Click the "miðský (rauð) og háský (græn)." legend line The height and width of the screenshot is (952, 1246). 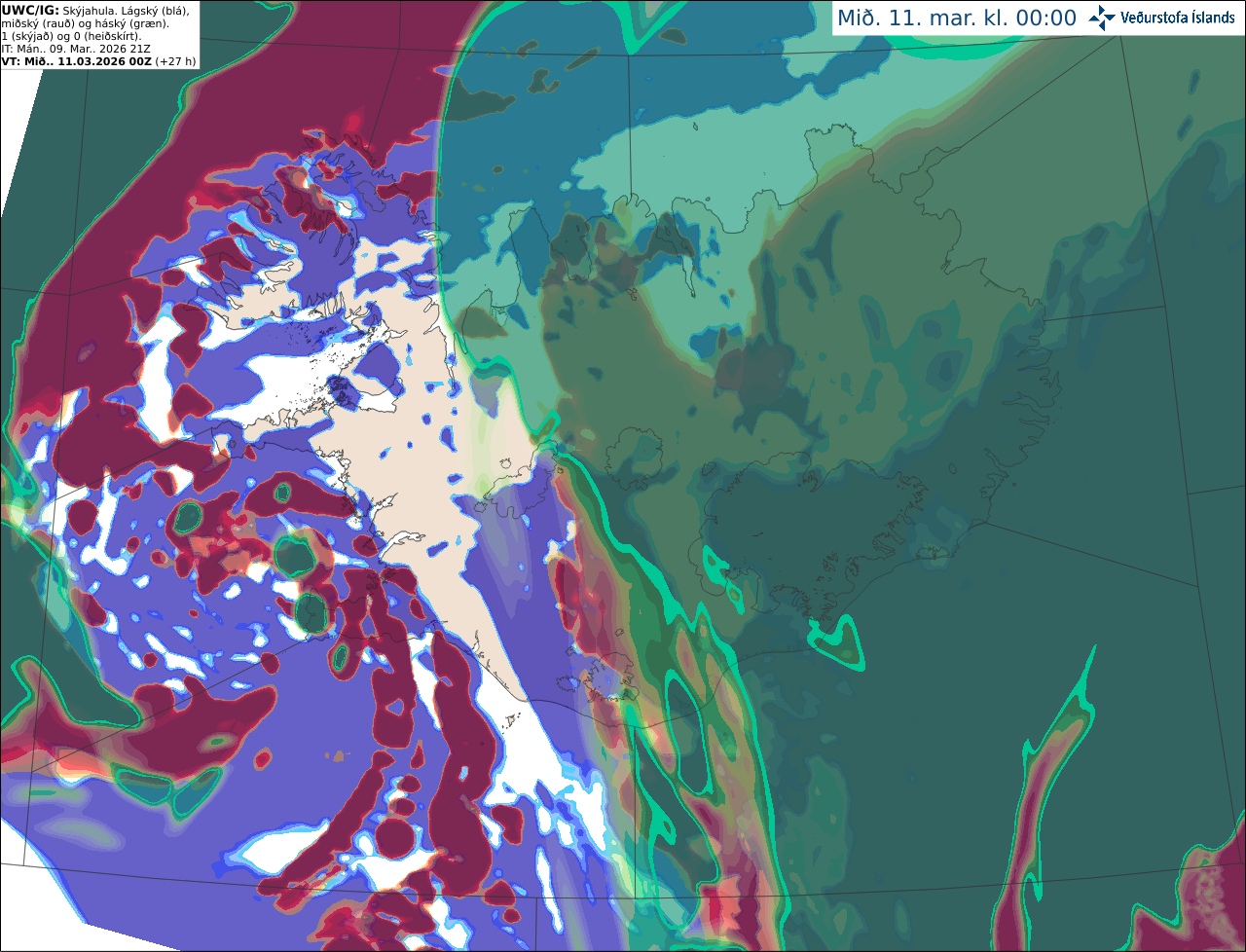(86, 23)
